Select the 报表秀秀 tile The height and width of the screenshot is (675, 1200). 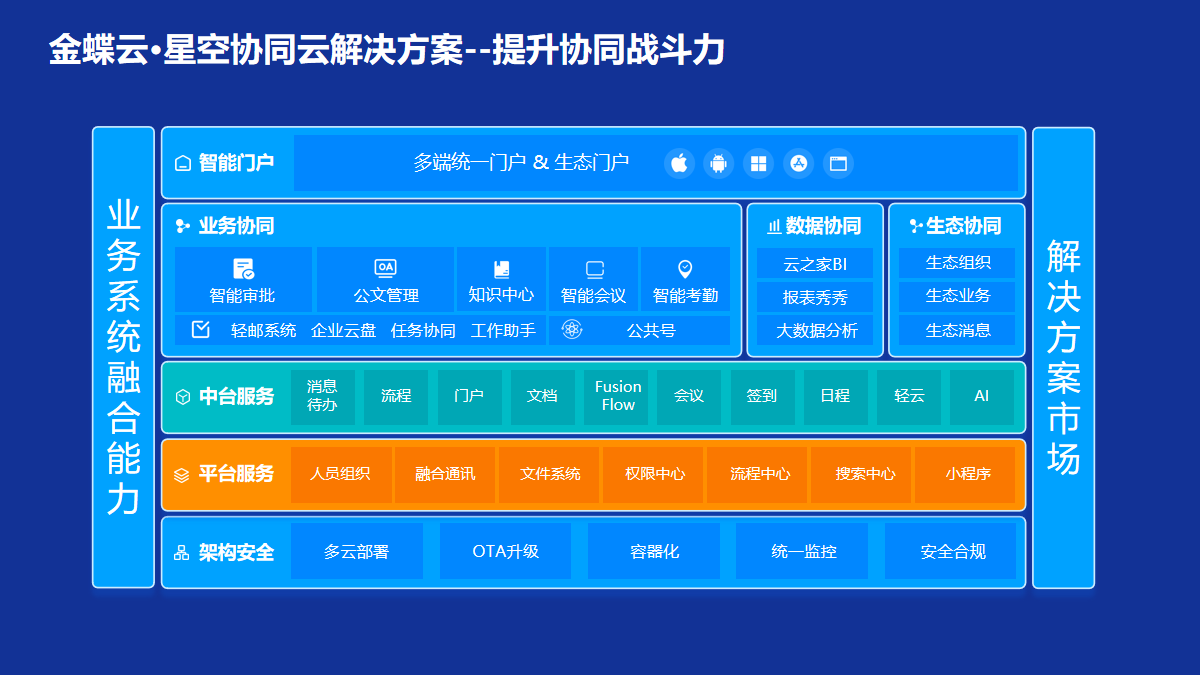click(x=815, y=297)
